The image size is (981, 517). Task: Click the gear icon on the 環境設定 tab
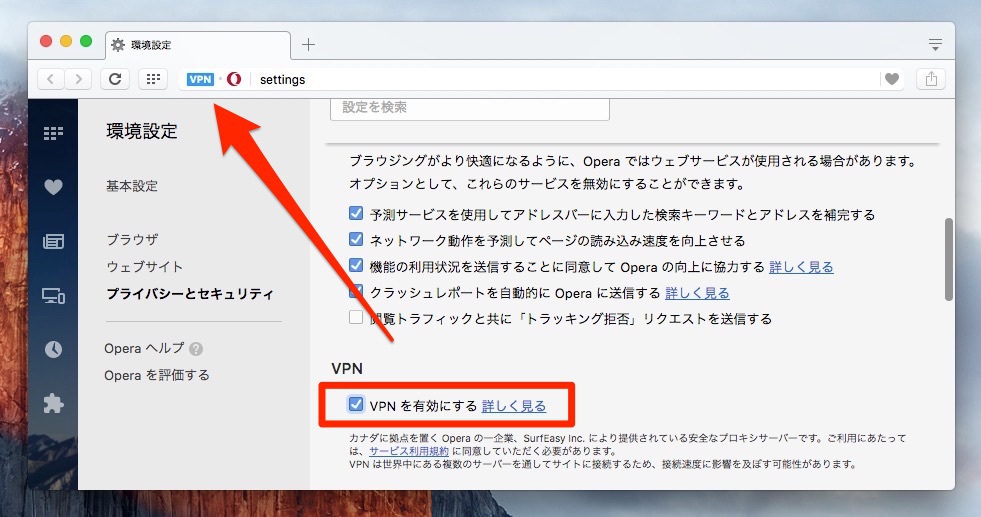tap(118, 44)
